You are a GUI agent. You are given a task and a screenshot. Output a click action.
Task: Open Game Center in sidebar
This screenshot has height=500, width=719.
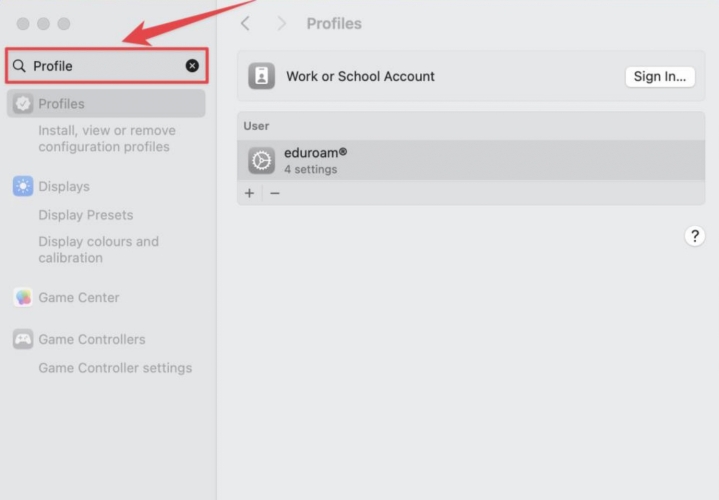click(x=78, y=297)
